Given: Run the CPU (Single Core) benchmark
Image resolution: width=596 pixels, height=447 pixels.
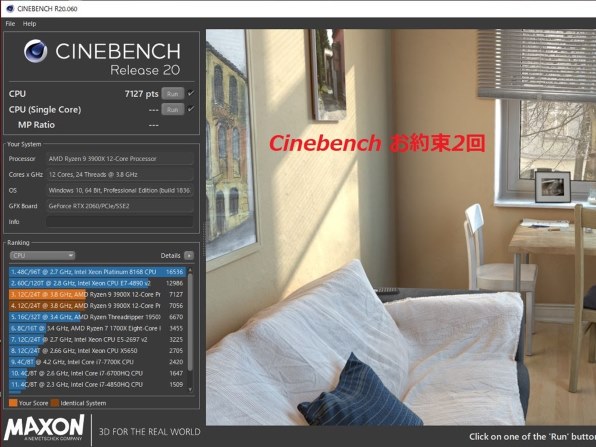Looking at the screenshot, I should coord(173,109).
